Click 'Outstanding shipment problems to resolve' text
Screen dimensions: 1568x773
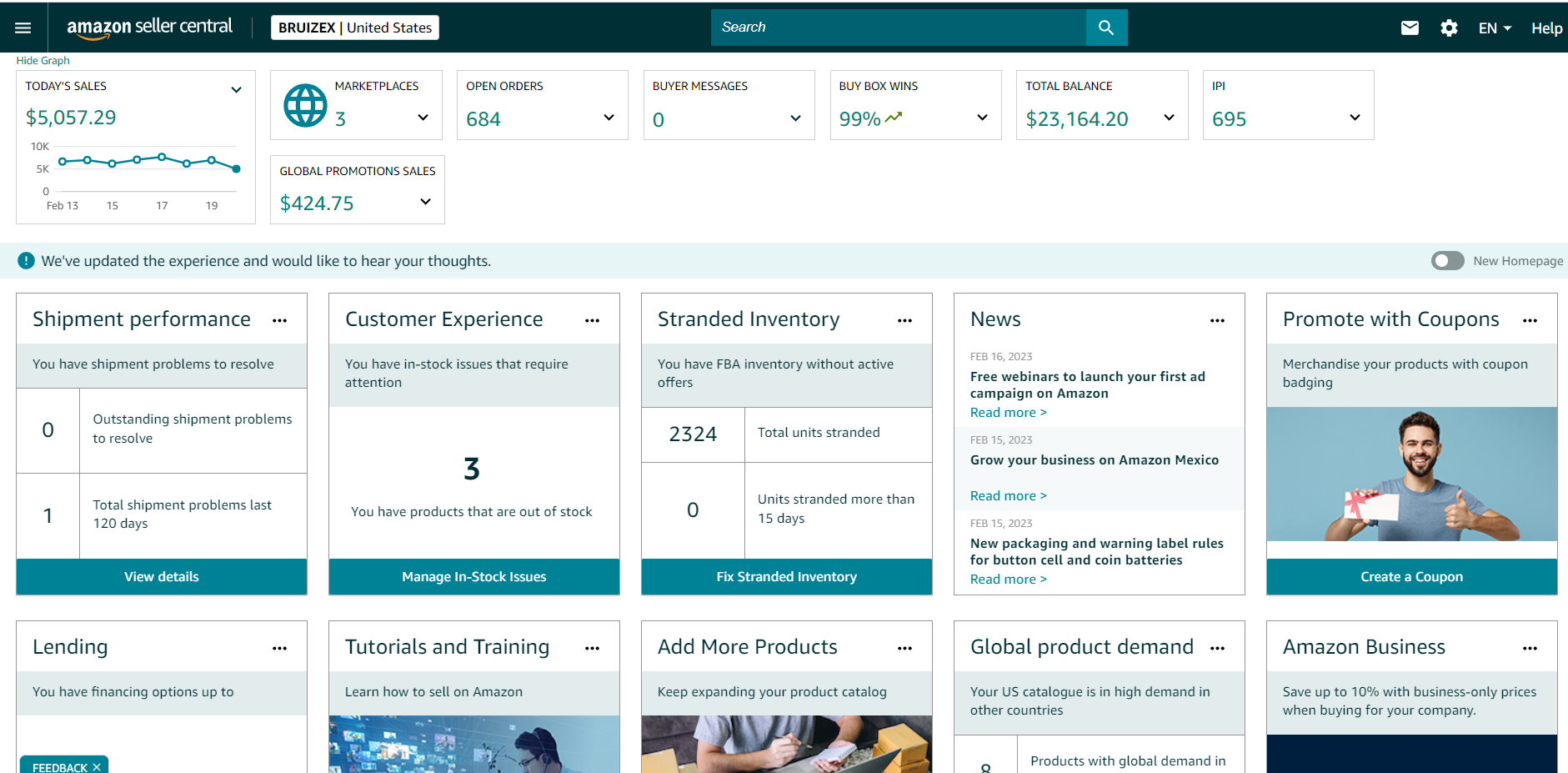pos(193,429)
